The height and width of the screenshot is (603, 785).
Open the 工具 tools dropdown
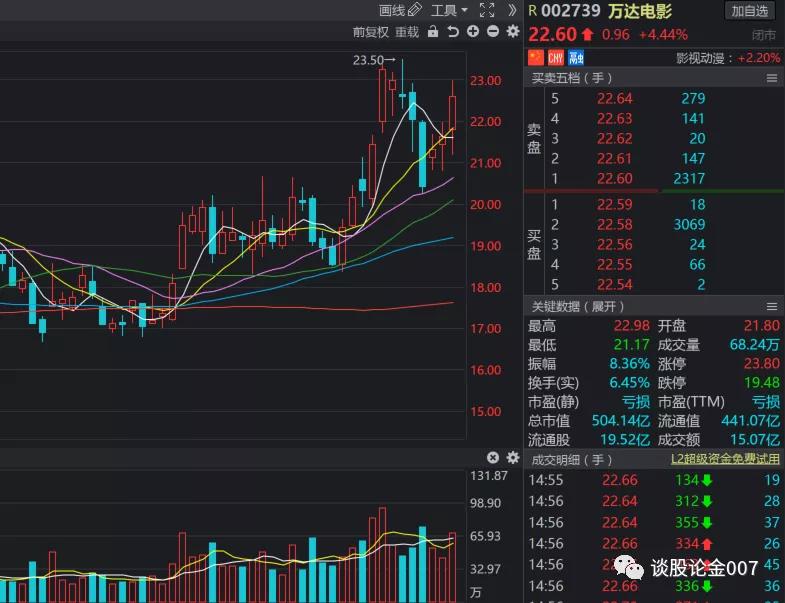point(449,10)
